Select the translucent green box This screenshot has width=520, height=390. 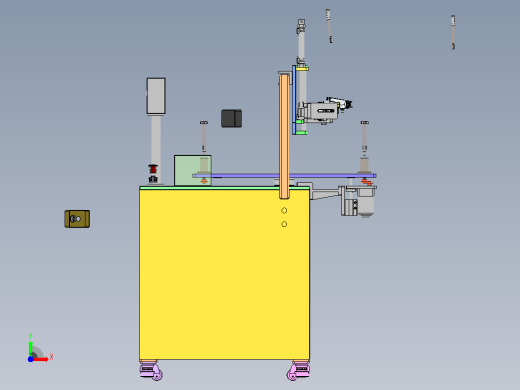193,170
